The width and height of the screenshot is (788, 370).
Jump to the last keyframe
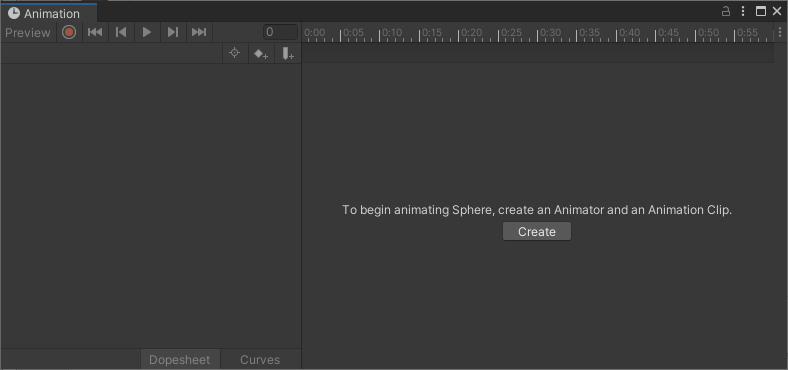(x=199, y=33)
